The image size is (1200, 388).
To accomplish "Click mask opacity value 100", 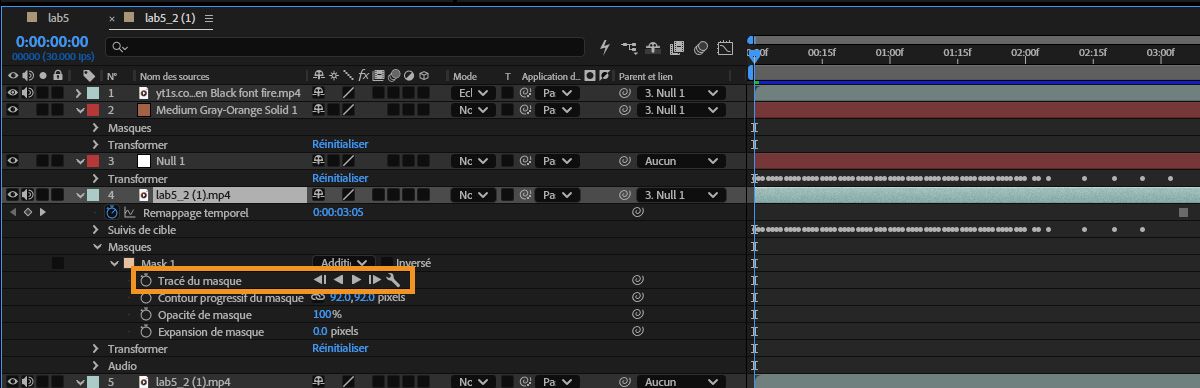I will pos(322,315).
